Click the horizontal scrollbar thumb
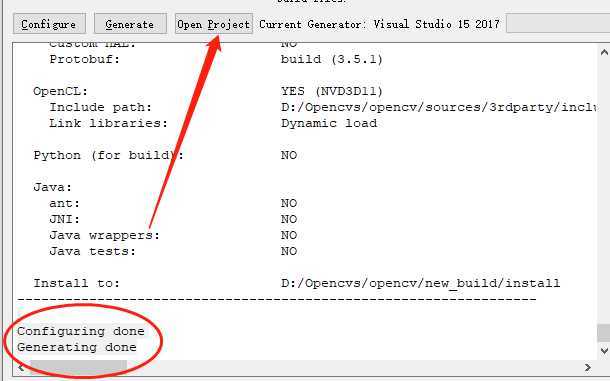Screen dimensions: 610x381 click(x=79, y=366)
